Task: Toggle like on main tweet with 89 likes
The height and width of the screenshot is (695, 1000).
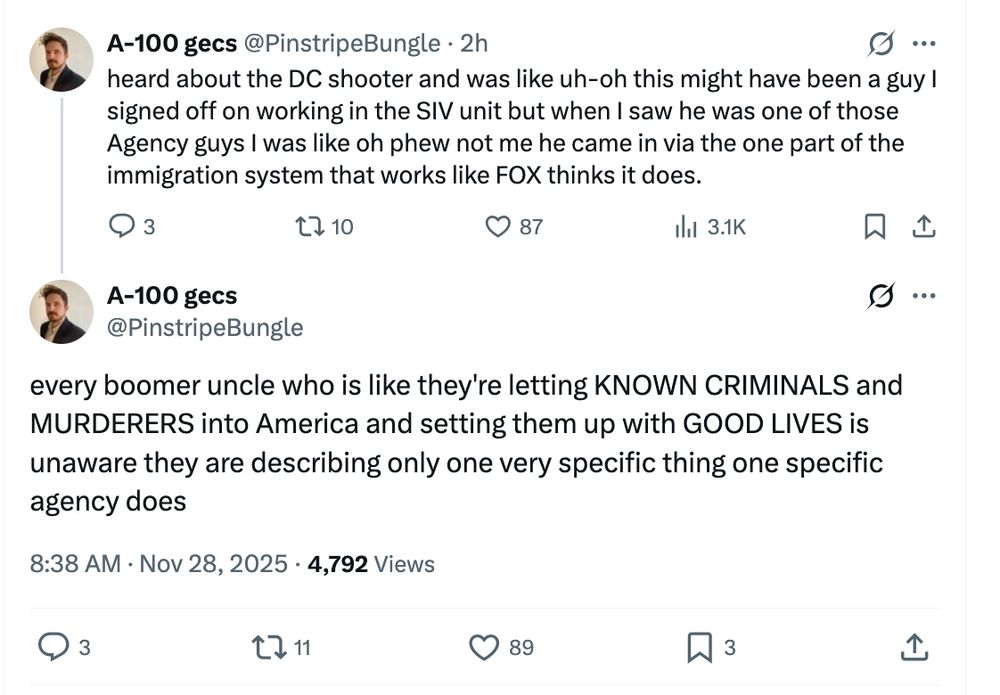Action: (485, 648)
